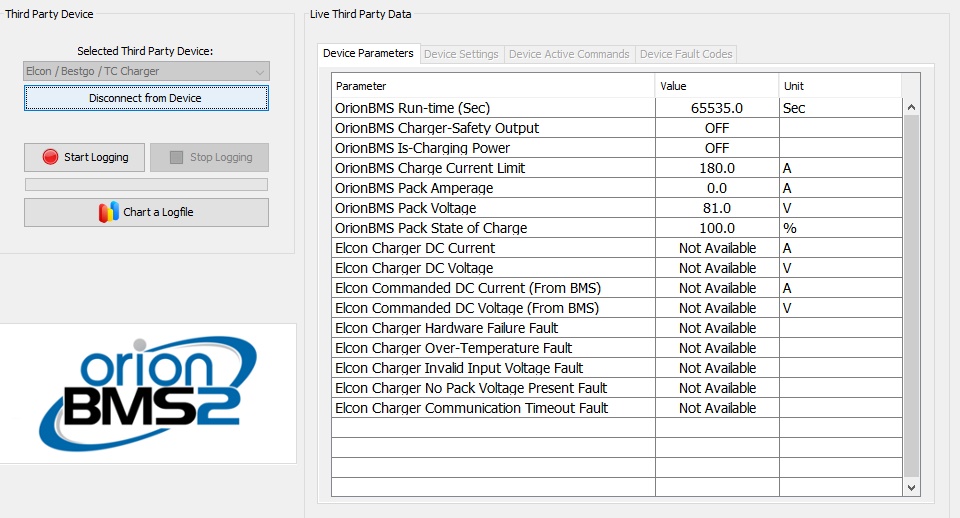
Task: Switch to the Device Settings tab
Action: pyautogui.click(x=461, y=54)
